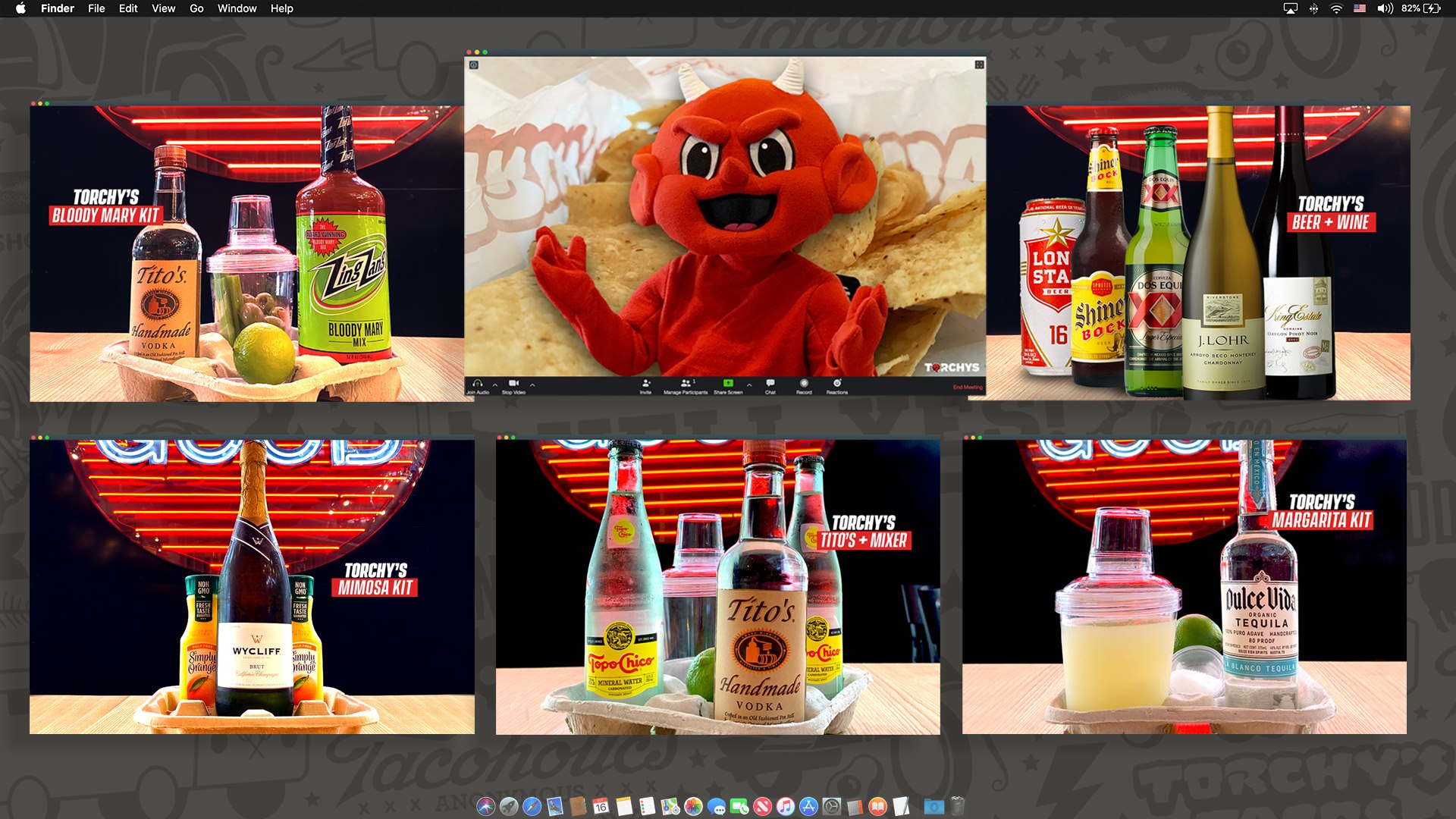
Task: Open Manage Participants panel
Action: tap(686, 384)
